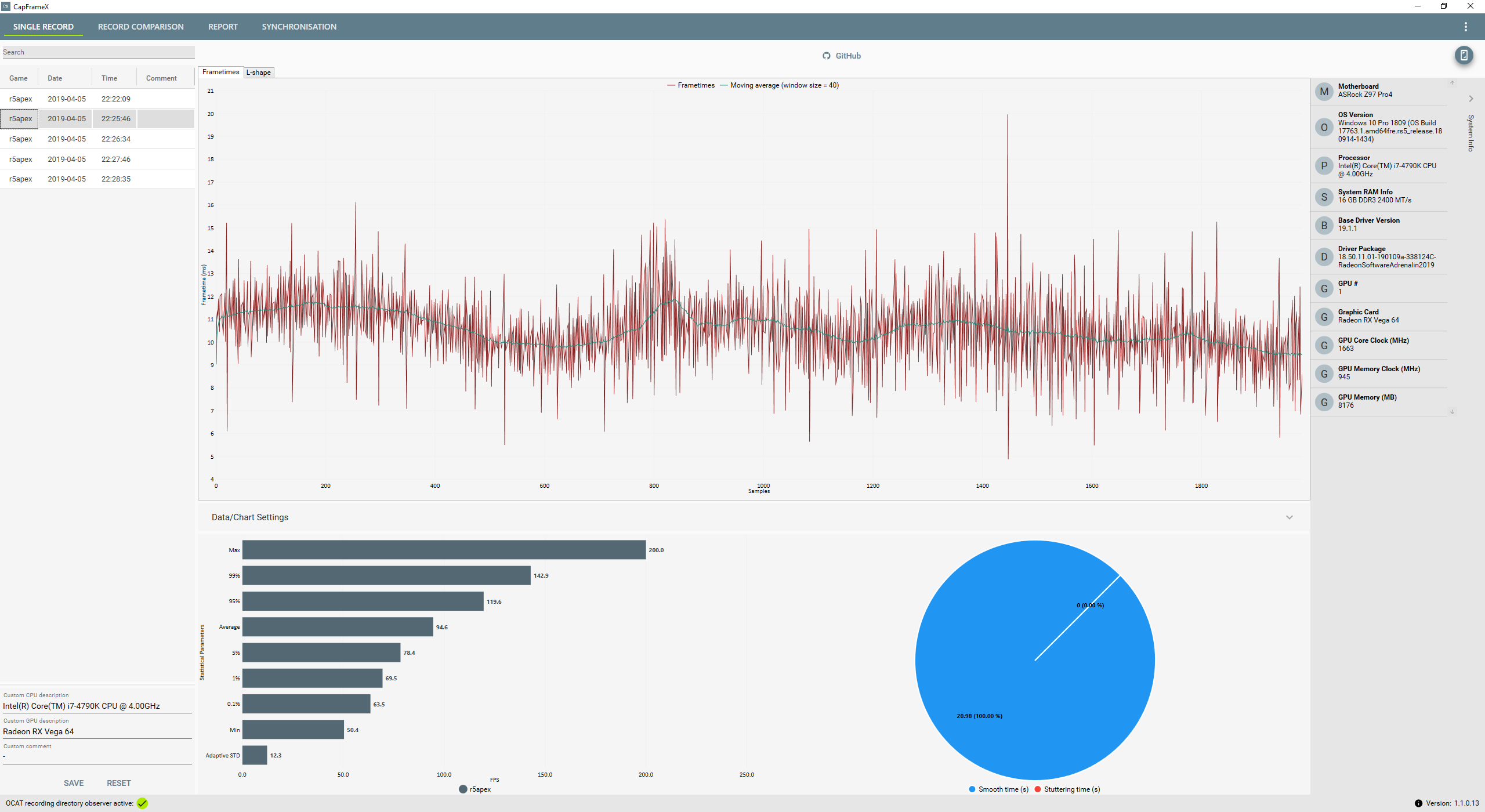Click the green observer active checkmark
The image size is (1485, 812).
pyautogui.click(x=142, y=803)
